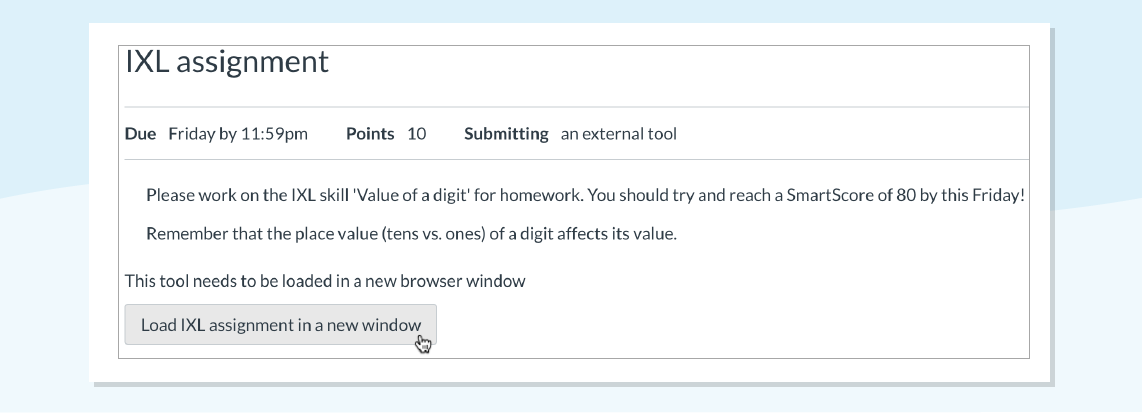Select the points value 10

(x=417, y=134)
